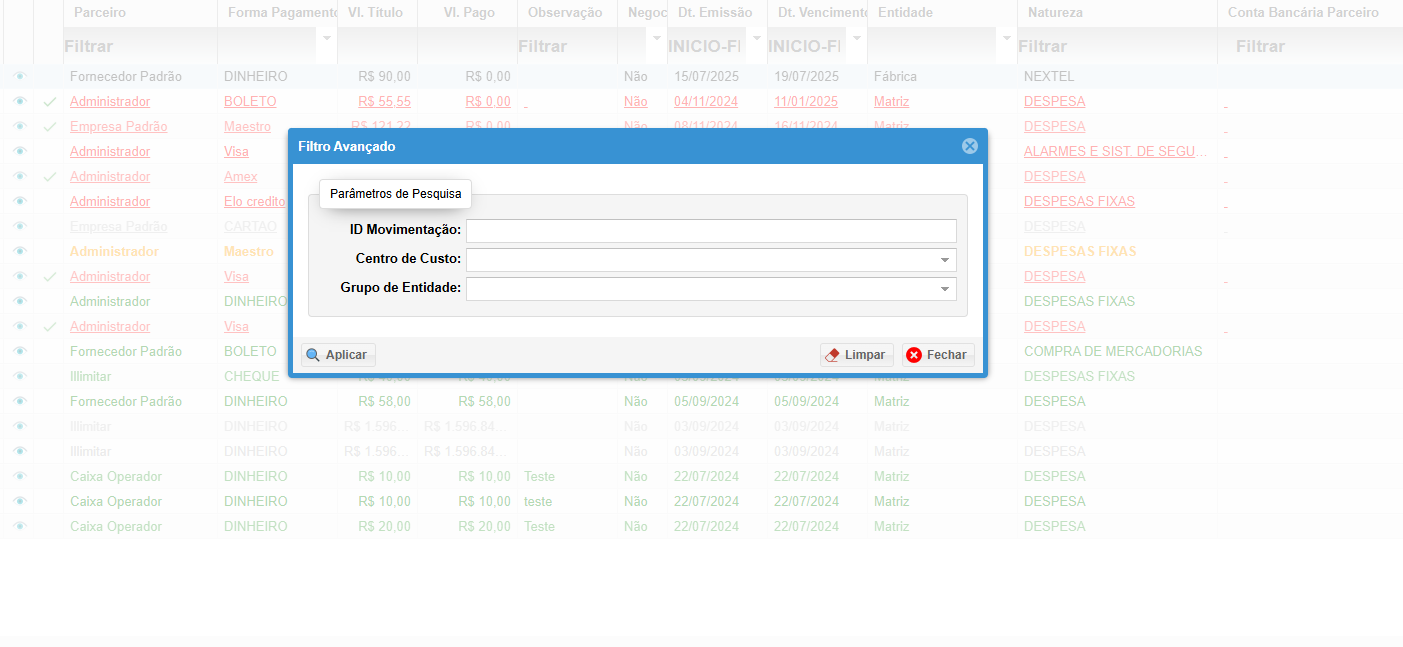Screen dimensions: 1403x647
Task: Click the eye icon on the Empresa Padrão Maestro row
Action: coord(19,126)
